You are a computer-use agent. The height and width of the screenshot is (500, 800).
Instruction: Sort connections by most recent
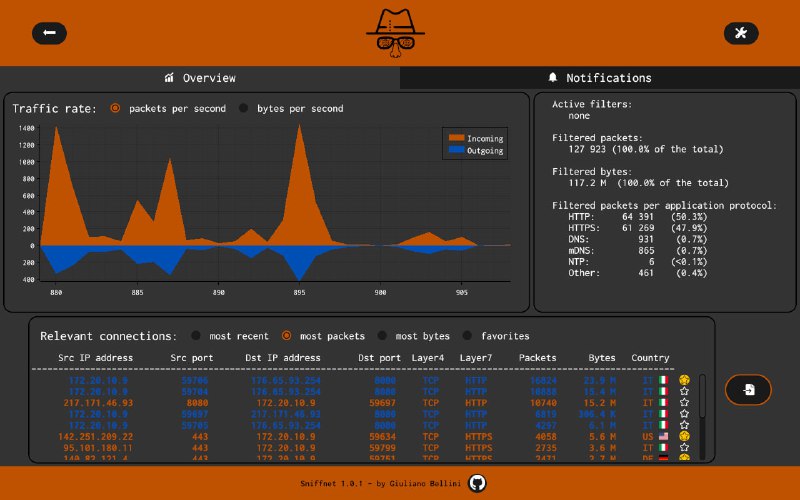195,336
